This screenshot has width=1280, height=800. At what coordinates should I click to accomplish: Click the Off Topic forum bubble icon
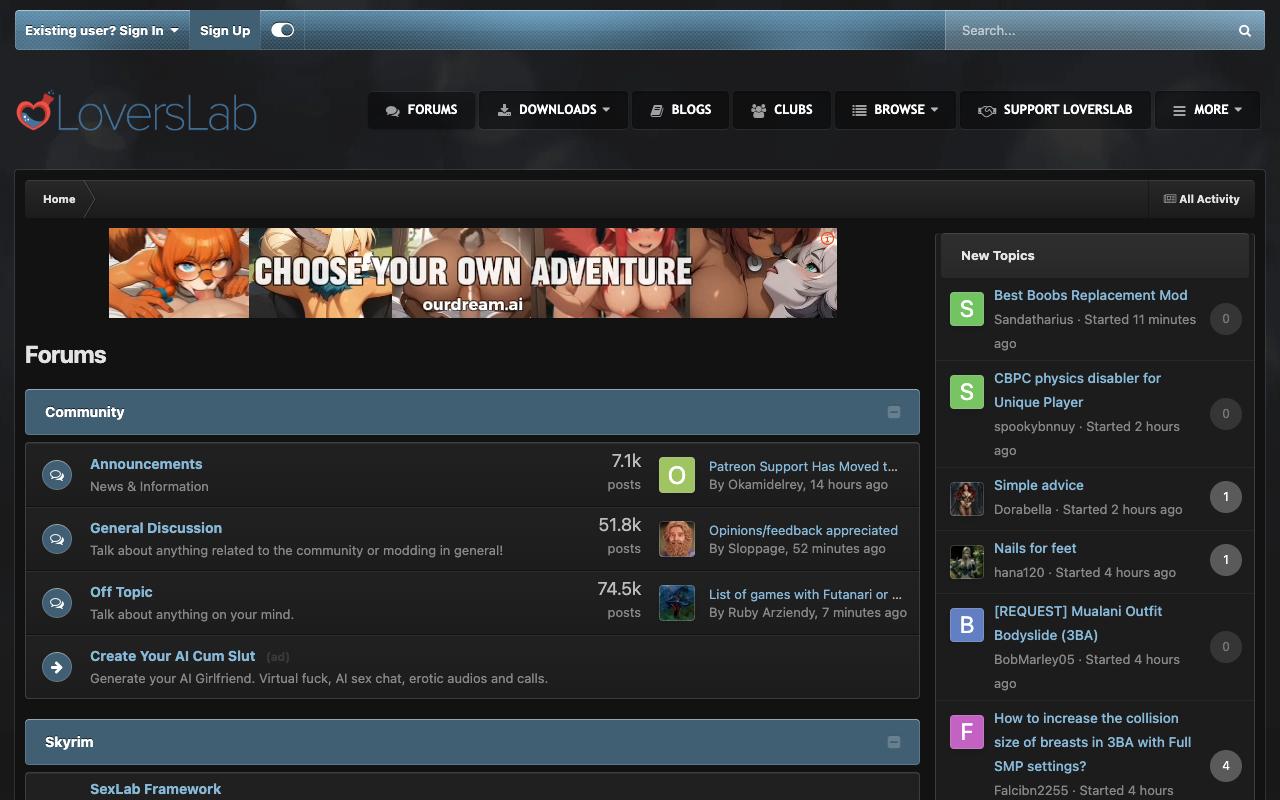[x=57, y=603]
